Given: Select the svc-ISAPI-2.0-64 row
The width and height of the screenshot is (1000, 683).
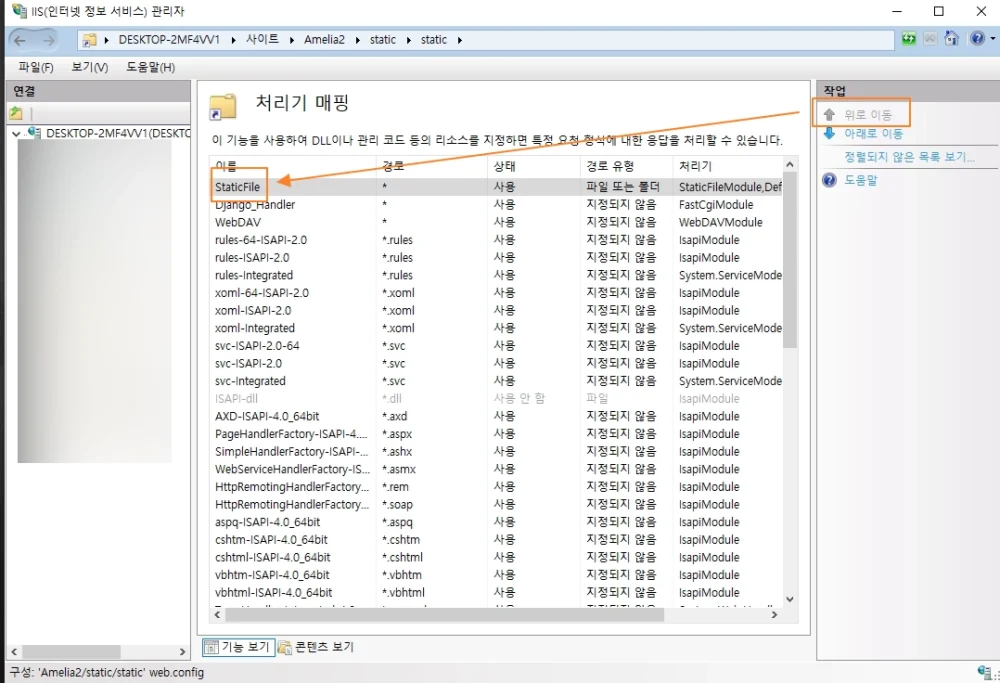Looking at the screenshot, I should (496, 346).
